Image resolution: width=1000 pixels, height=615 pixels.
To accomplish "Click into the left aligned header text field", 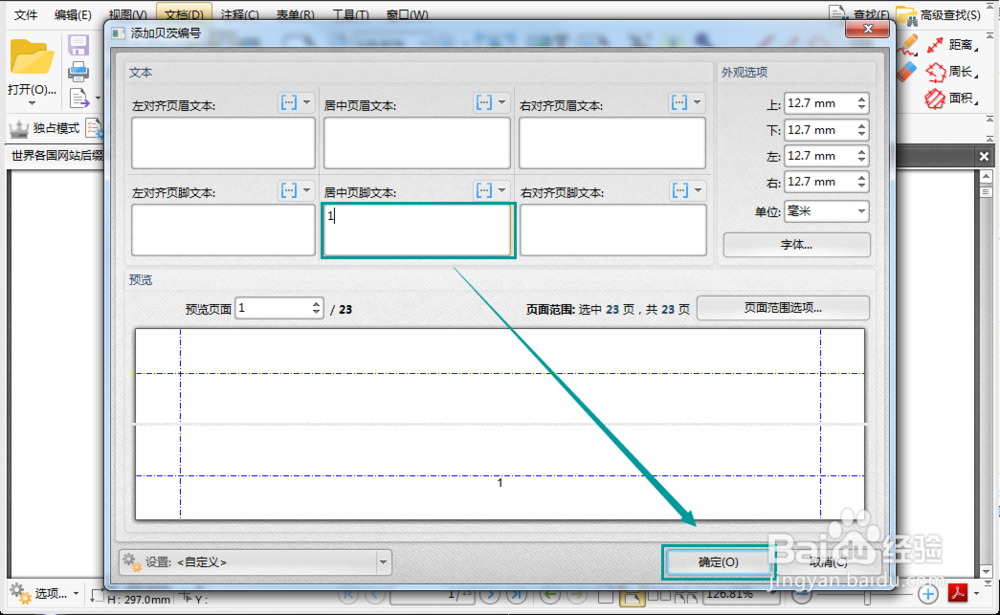I will (223, 143).
